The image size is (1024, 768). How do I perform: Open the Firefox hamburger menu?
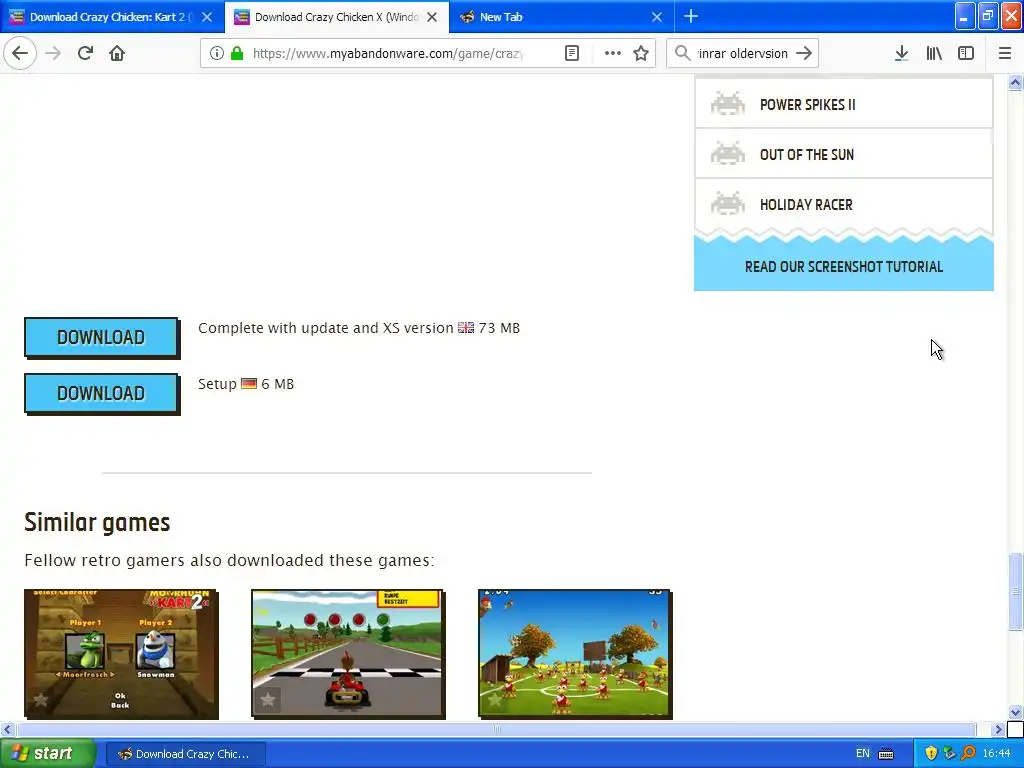(x=1004, y=54)
